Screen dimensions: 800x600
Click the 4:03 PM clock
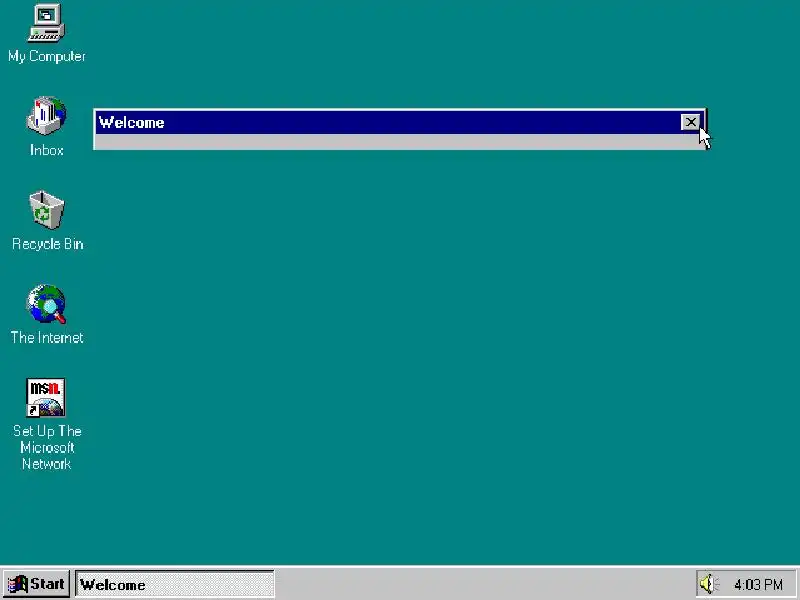[758, 584]
